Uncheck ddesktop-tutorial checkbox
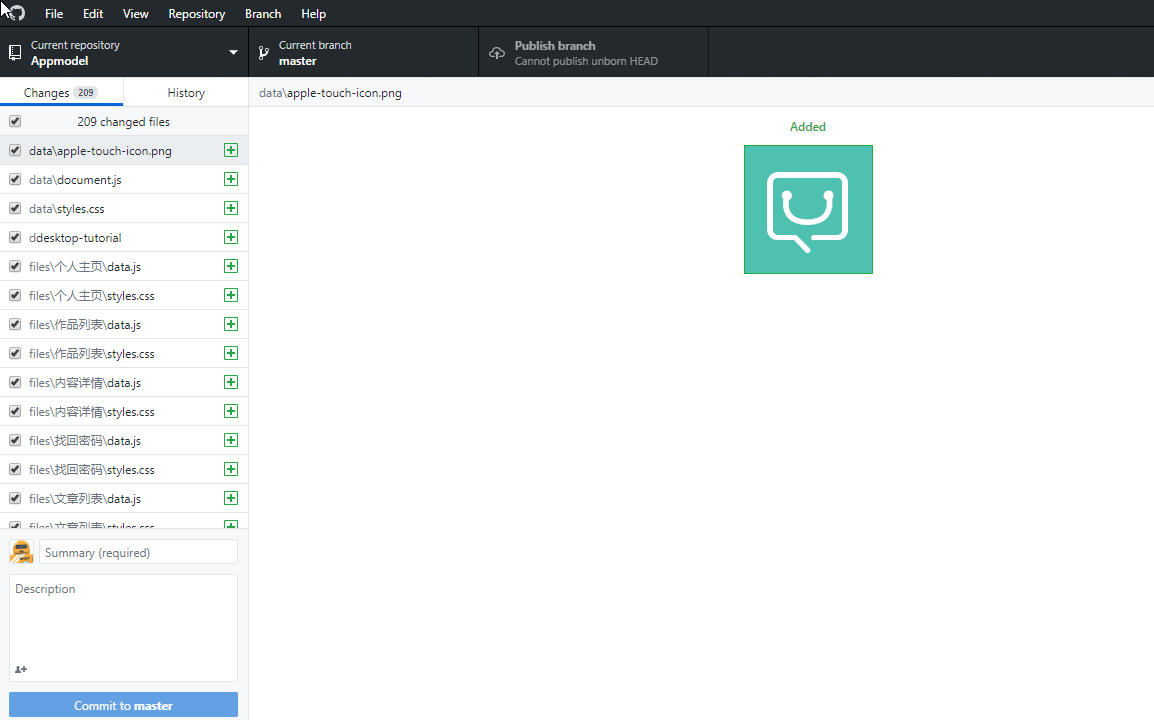Screen dimensions: 1154x720 [15, 237]
